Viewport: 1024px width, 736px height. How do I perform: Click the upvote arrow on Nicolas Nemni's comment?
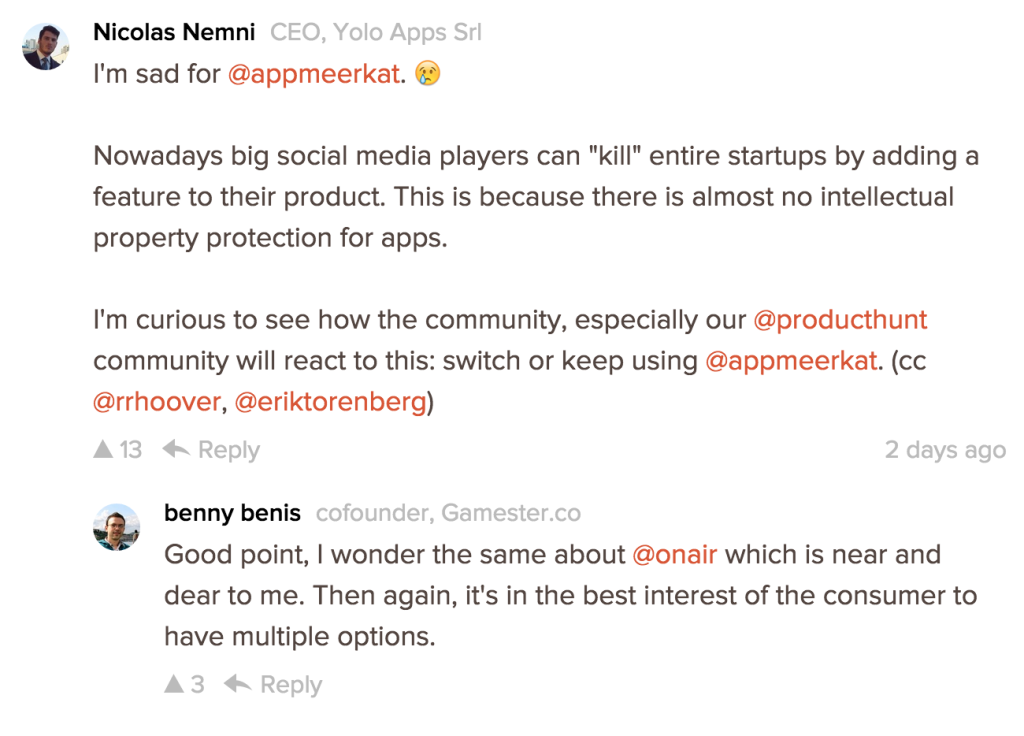point(102,449)
